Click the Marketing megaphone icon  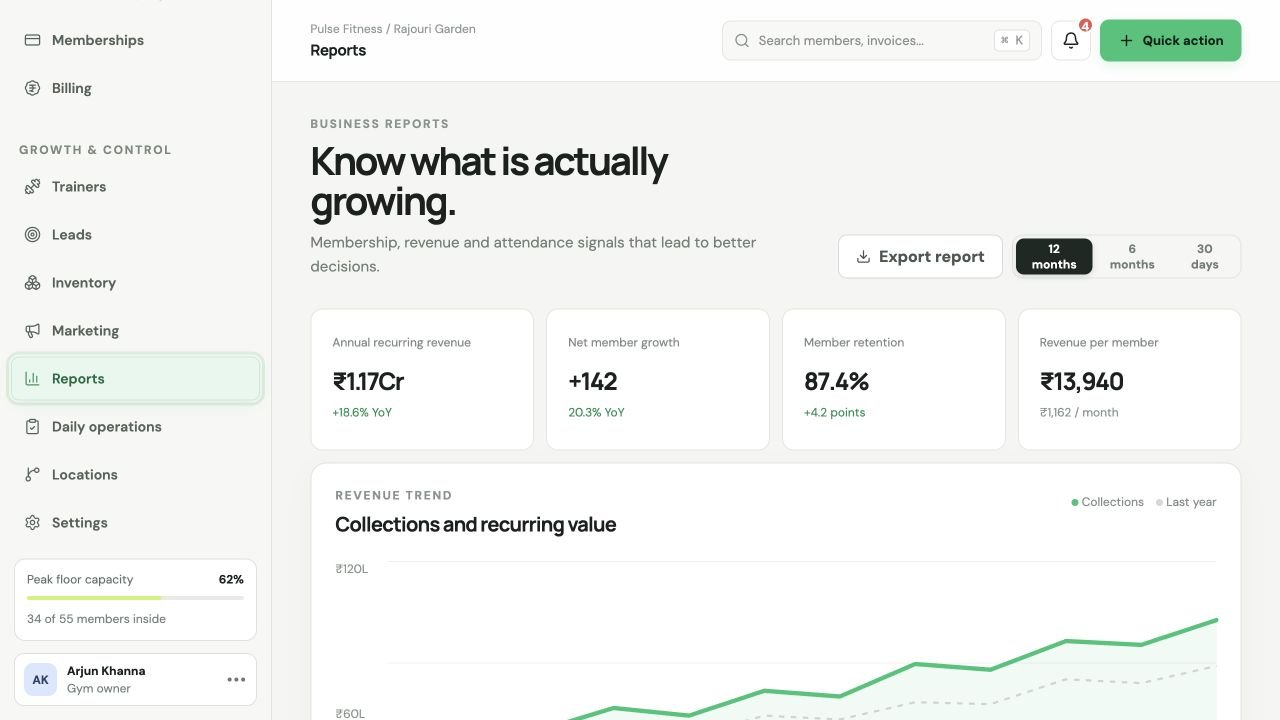point(32,331)
